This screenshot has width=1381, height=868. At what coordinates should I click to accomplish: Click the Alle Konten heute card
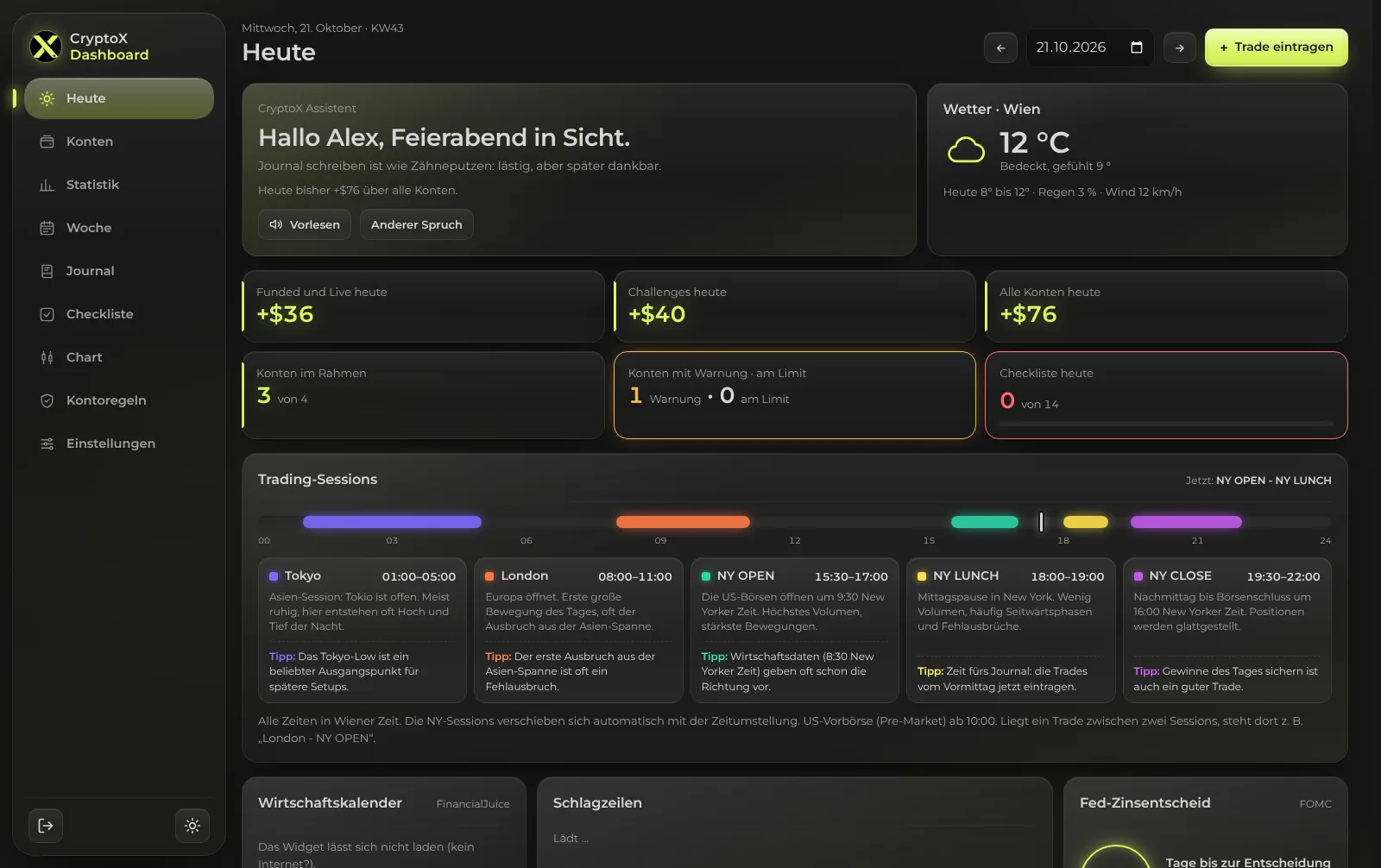click(1166, 306)
